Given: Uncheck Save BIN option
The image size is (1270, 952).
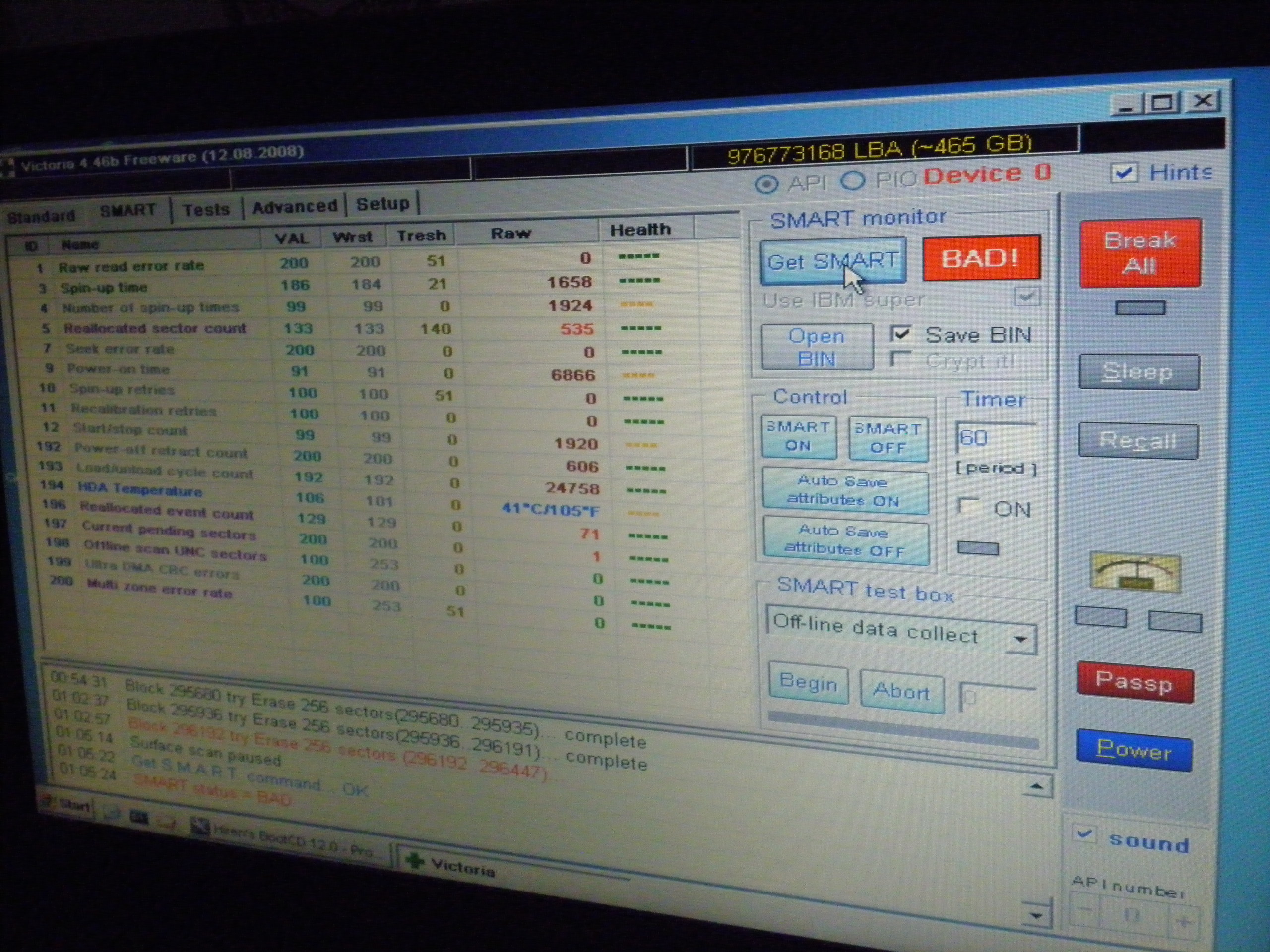Looking at the screenshot, I should (901, 334).
